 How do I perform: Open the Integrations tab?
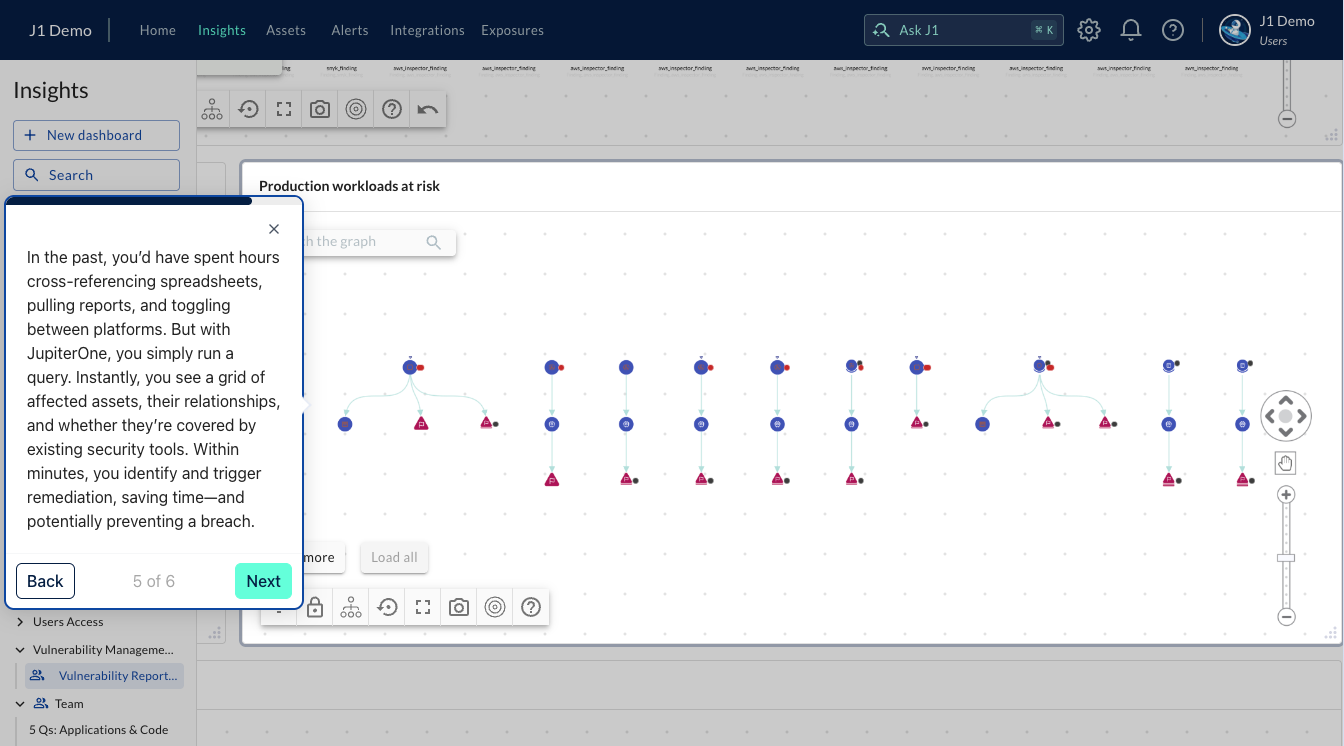427,30
